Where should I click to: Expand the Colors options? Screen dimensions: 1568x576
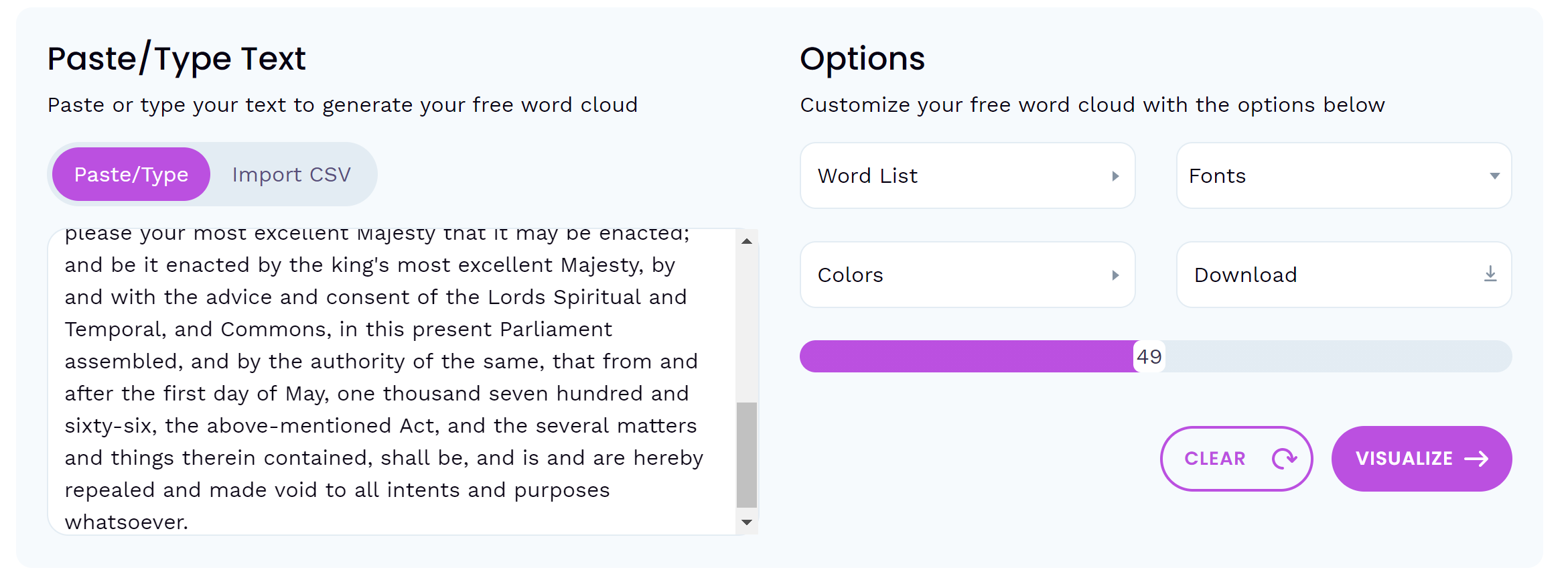click(x=967, y=275)
